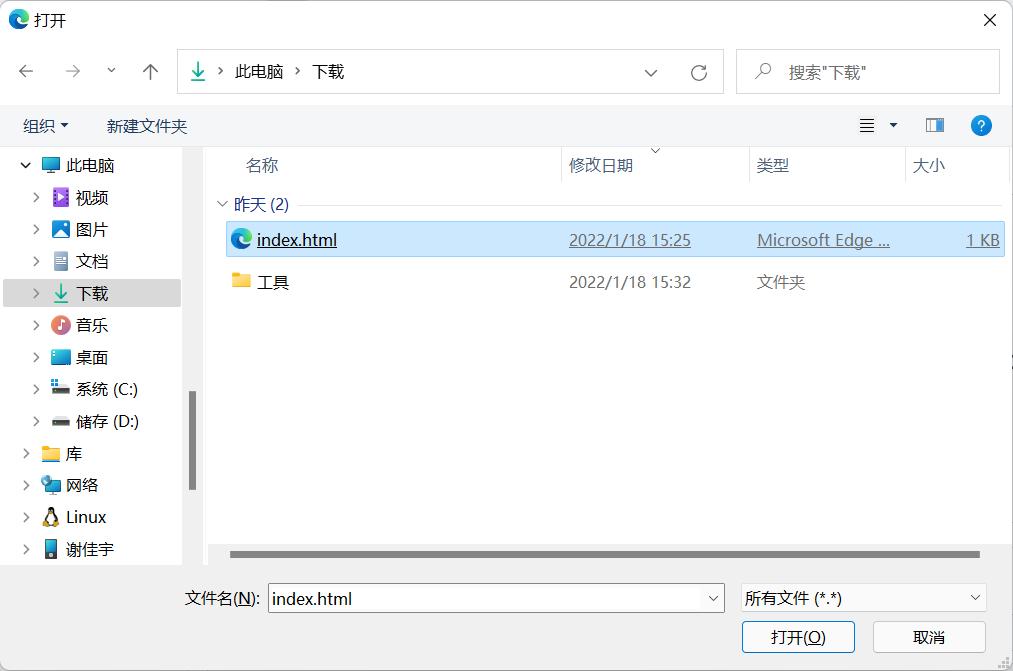Image resolution: width=1013 pixels, height=671 pixels.
Task: Go up one folder level
Action: pos(150,72)
